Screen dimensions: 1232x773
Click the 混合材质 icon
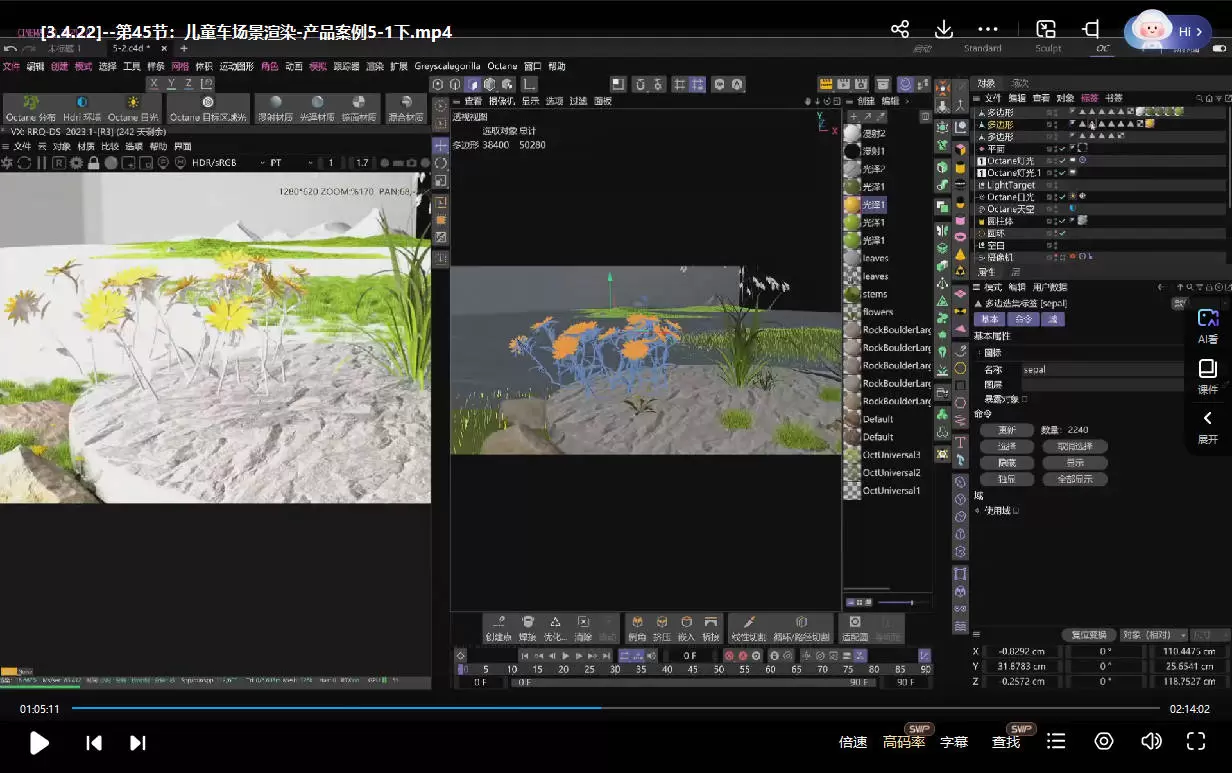406,103
